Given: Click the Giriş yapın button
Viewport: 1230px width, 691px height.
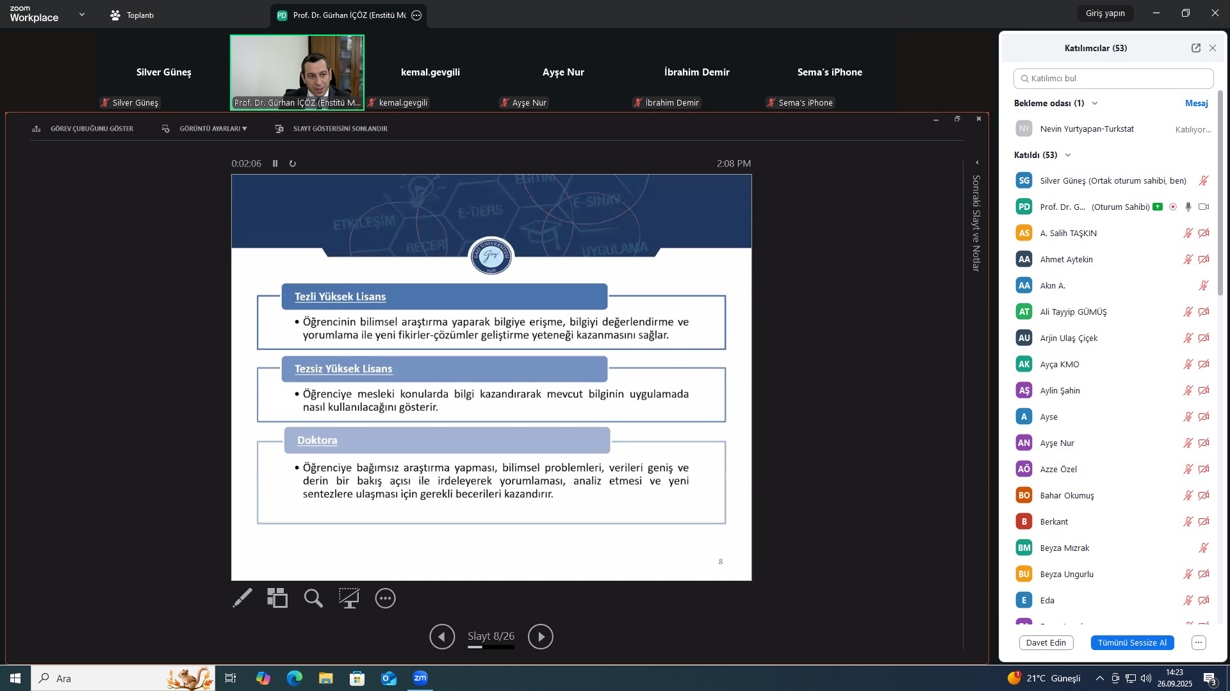Looking at the screenshot, I should pos(1105,13).
